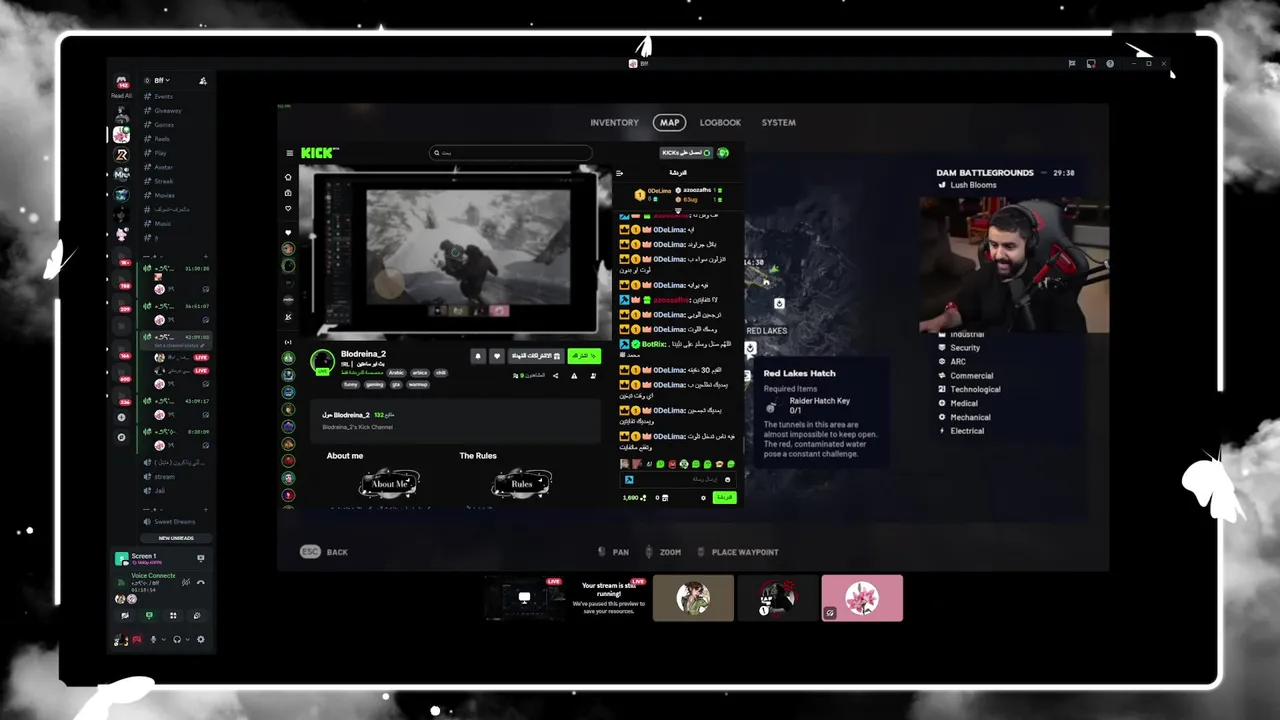Image resolution: width=1280 pixels, height=720 pixels.
Task: Click Kick search input field
Action: coord(511,153)
